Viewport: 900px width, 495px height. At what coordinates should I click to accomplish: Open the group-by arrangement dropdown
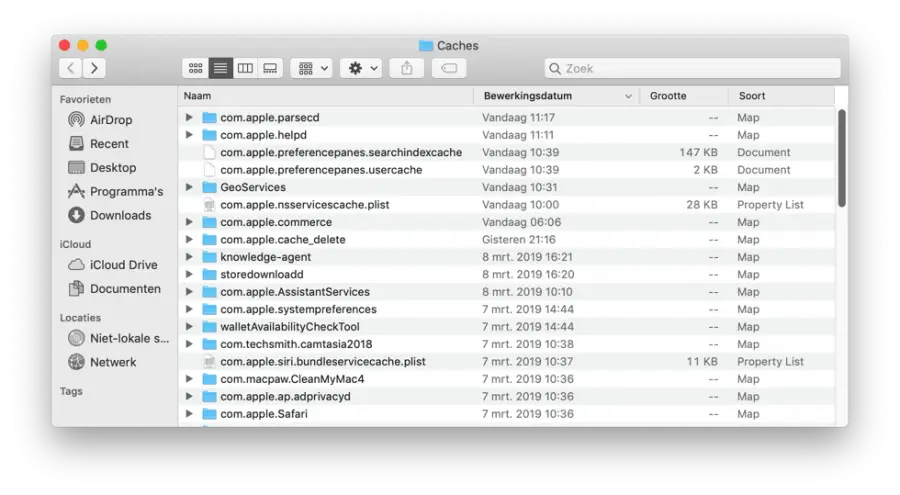coord(312,68)
